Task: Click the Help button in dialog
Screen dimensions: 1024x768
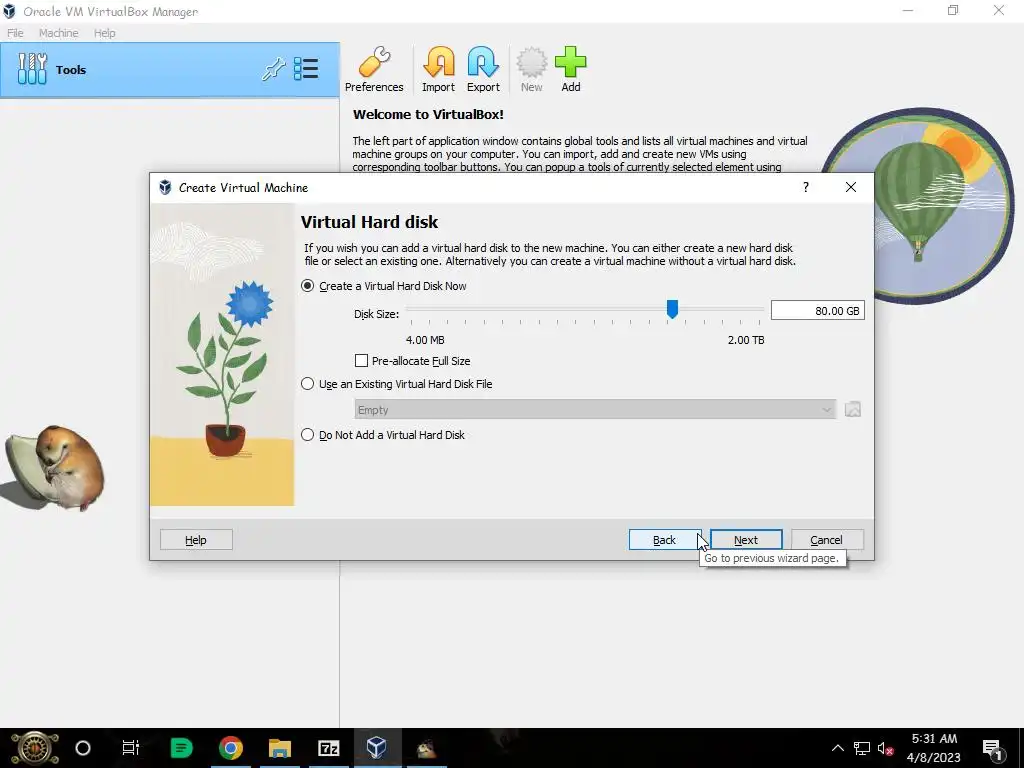Action: pyautogui.click(x=196, y=540)
